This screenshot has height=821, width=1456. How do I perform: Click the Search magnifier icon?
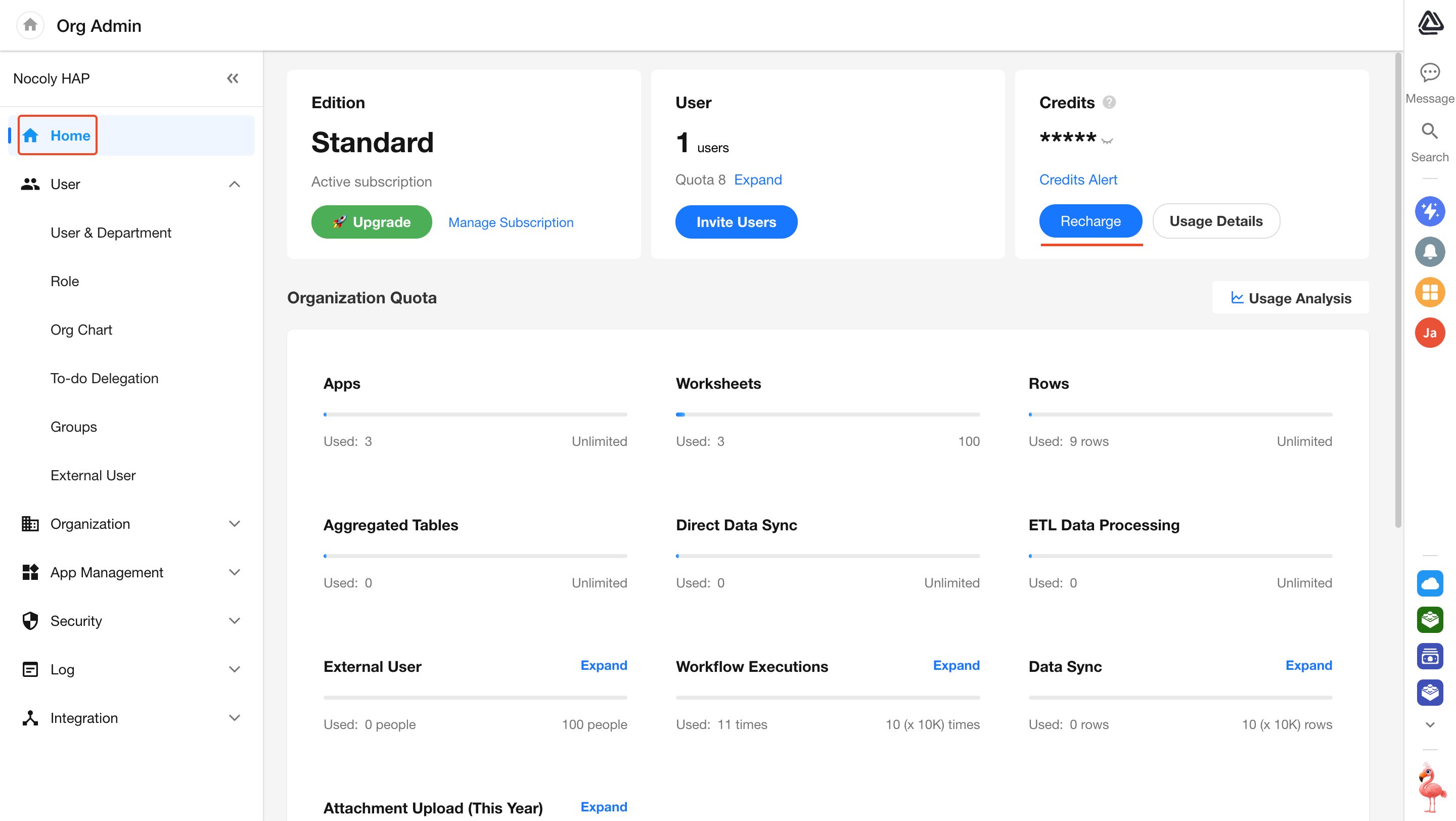[x=1429, y=131]
